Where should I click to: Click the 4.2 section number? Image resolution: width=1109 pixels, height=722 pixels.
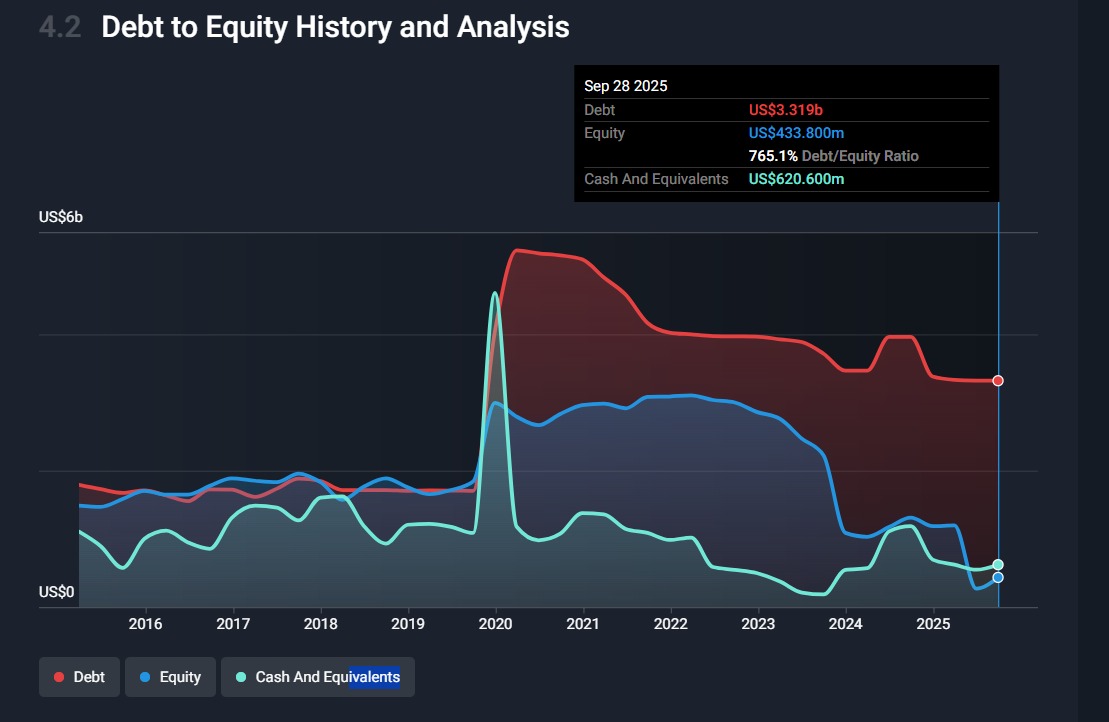[60, 28]
